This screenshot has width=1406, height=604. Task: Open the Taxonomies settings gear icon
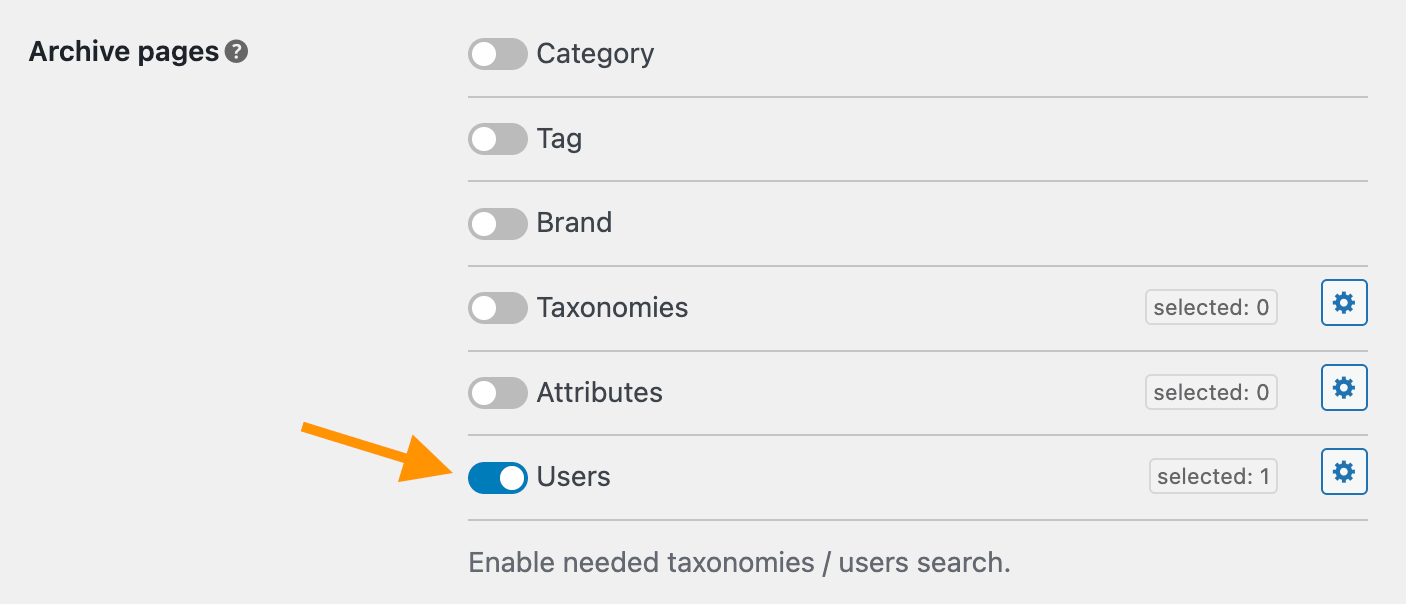[x=1344, y=303]
